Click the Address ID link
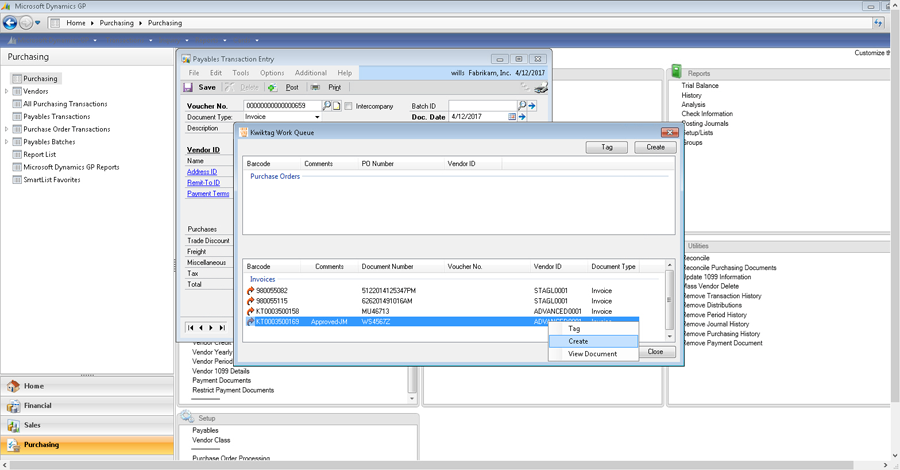900x470 pixels. pyautogui.click(x=202, y=172)
